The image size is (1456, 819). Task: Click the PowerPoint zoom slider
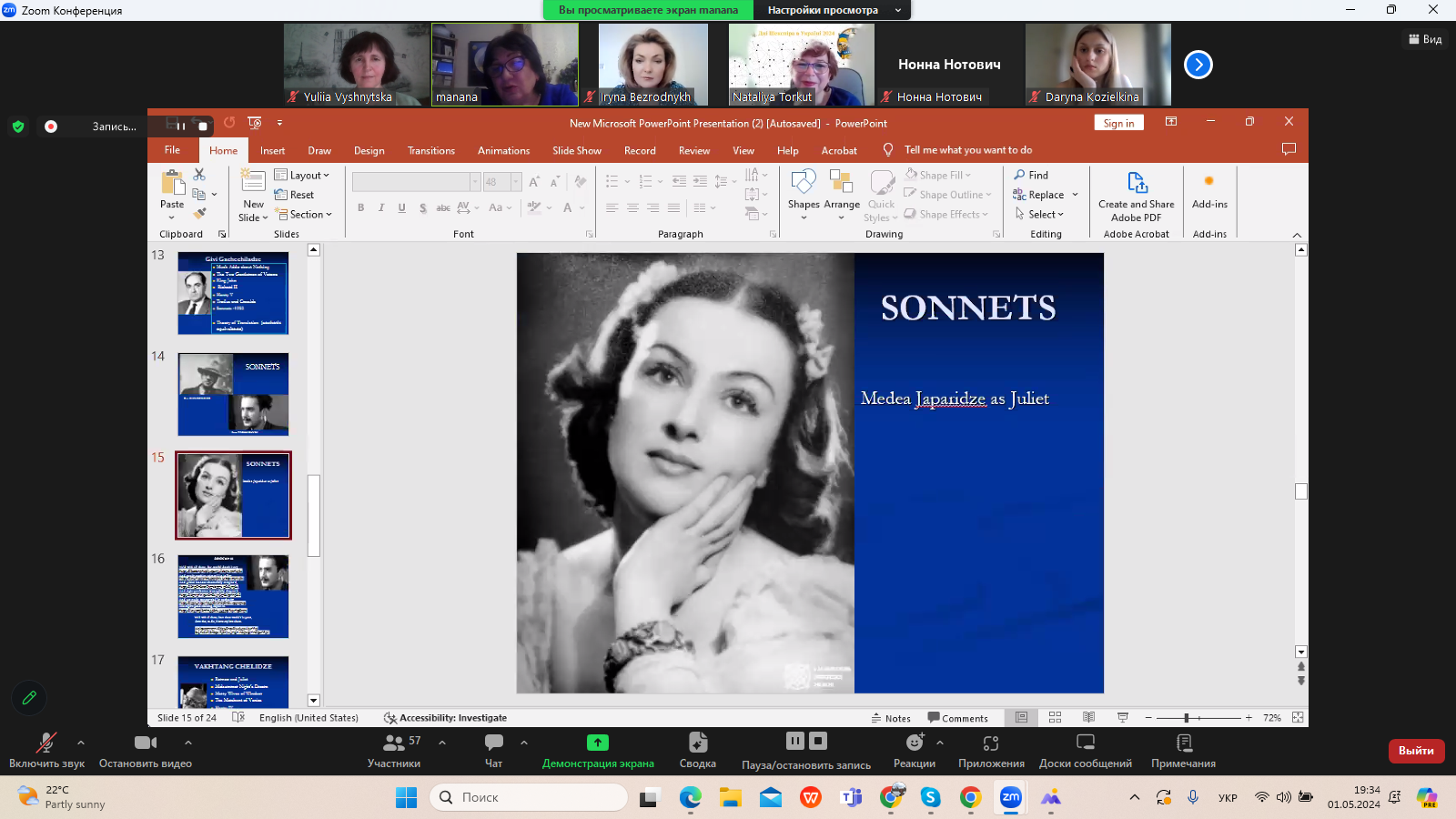[1187, 718]
